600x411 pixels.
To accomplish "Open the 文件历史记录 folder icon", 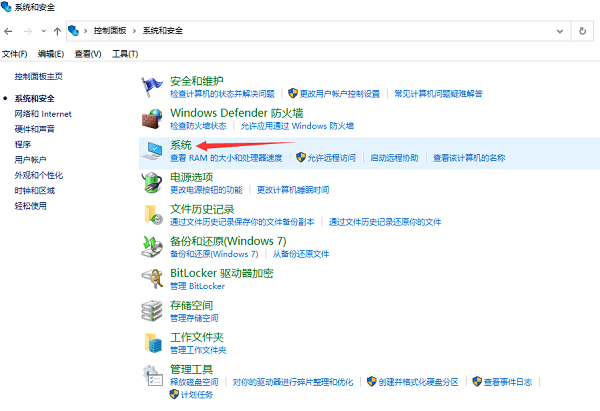I will coord(153,215).
